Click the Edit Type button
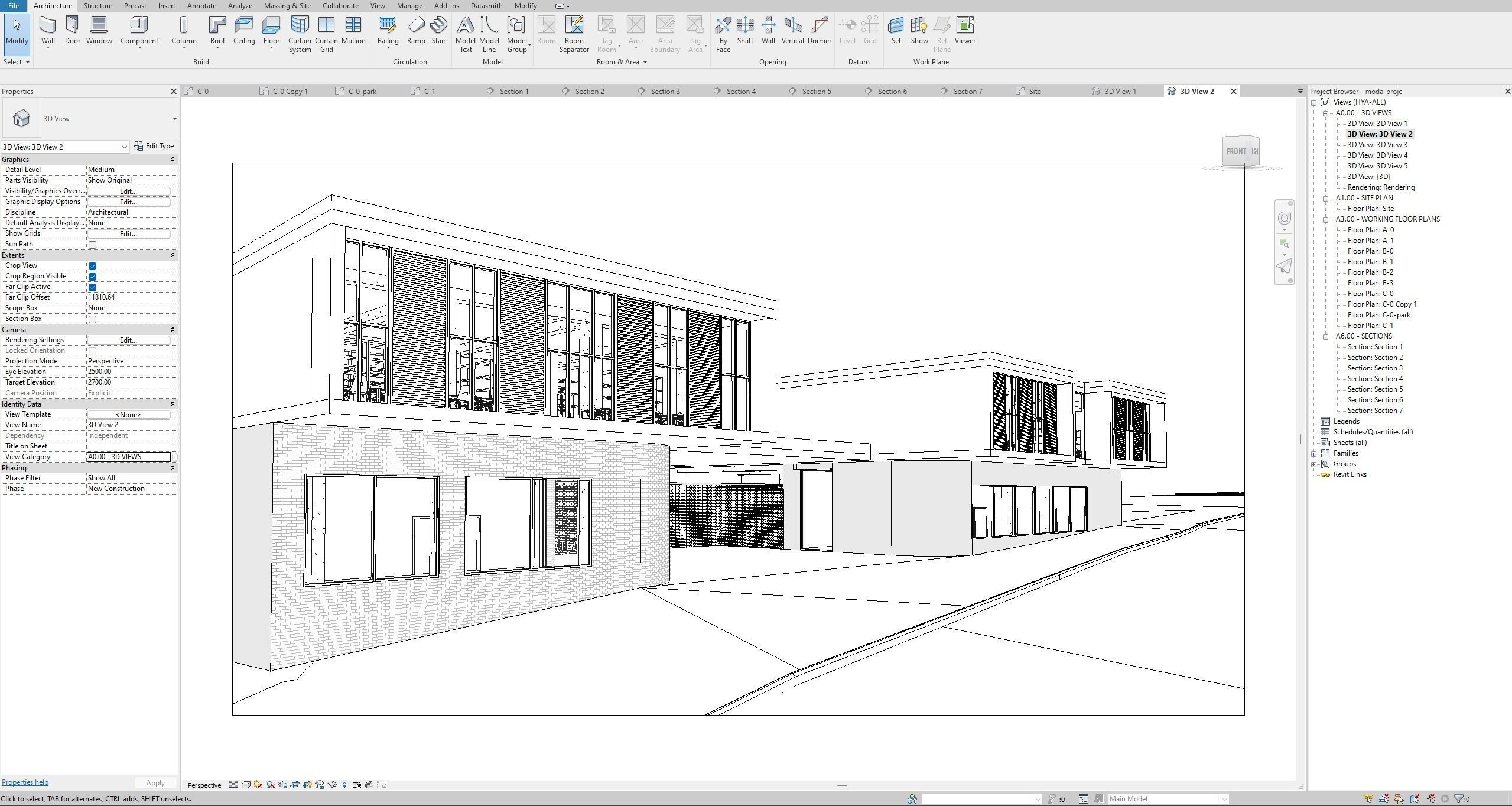This screenshot has height=806, width=1512. click(x=154, y=146)
